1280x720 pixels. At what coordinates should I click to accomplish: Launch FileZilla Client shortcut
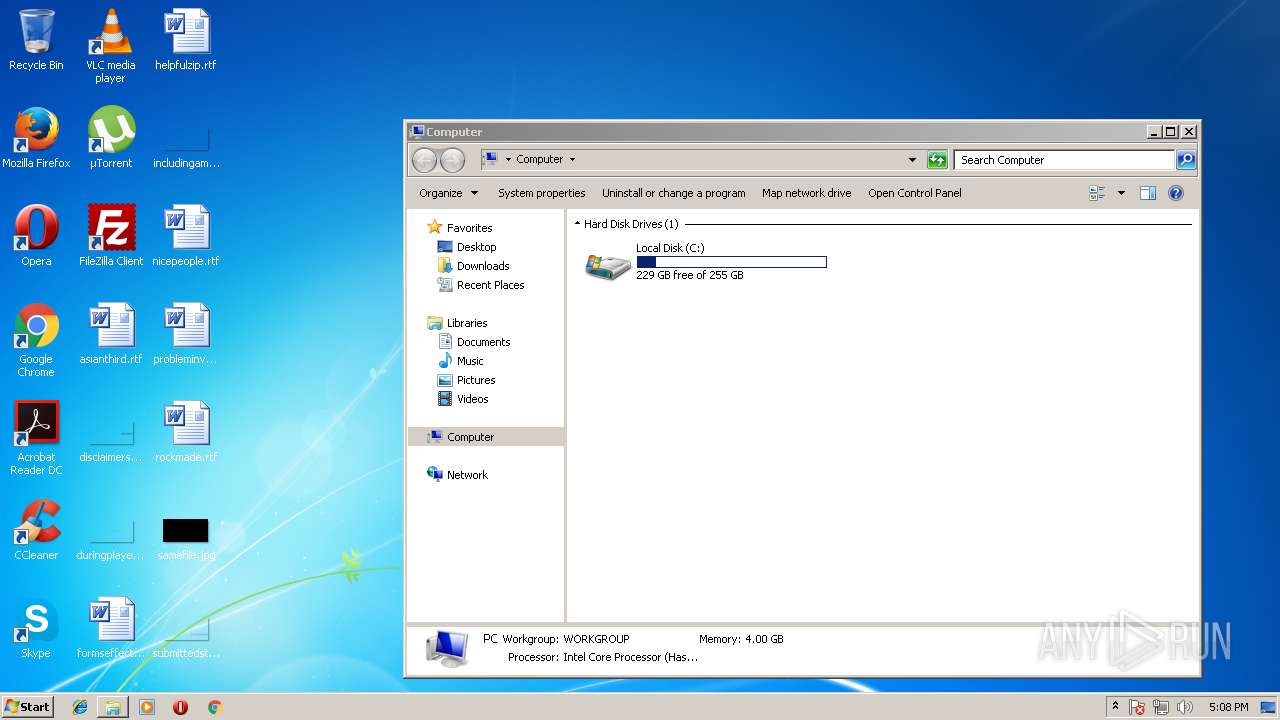(x=111, y=236)
